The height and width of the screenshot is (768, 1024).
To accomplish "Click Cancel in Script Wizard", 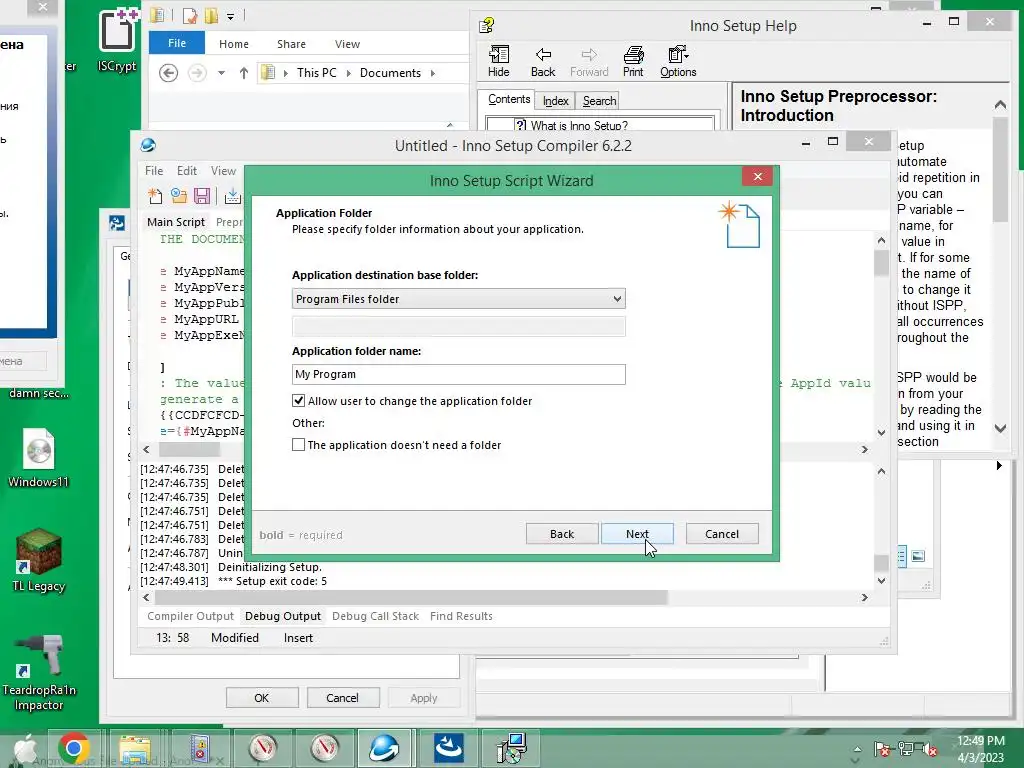I will tap(722, 534).
